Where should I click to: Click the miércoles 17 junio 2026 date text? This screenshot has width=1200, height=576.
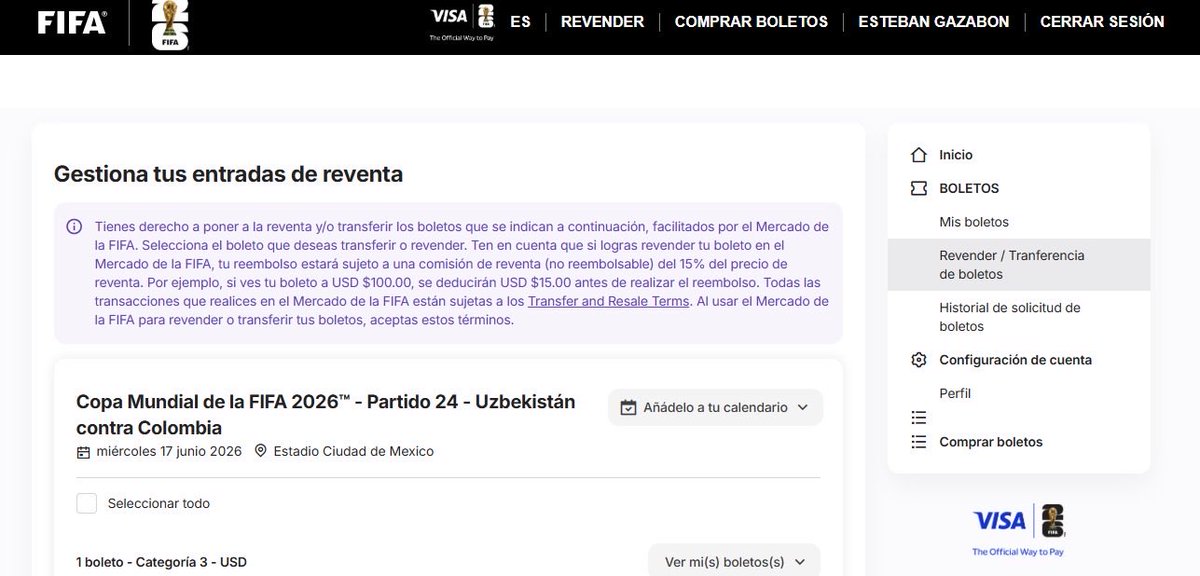[x=169, y=451]
